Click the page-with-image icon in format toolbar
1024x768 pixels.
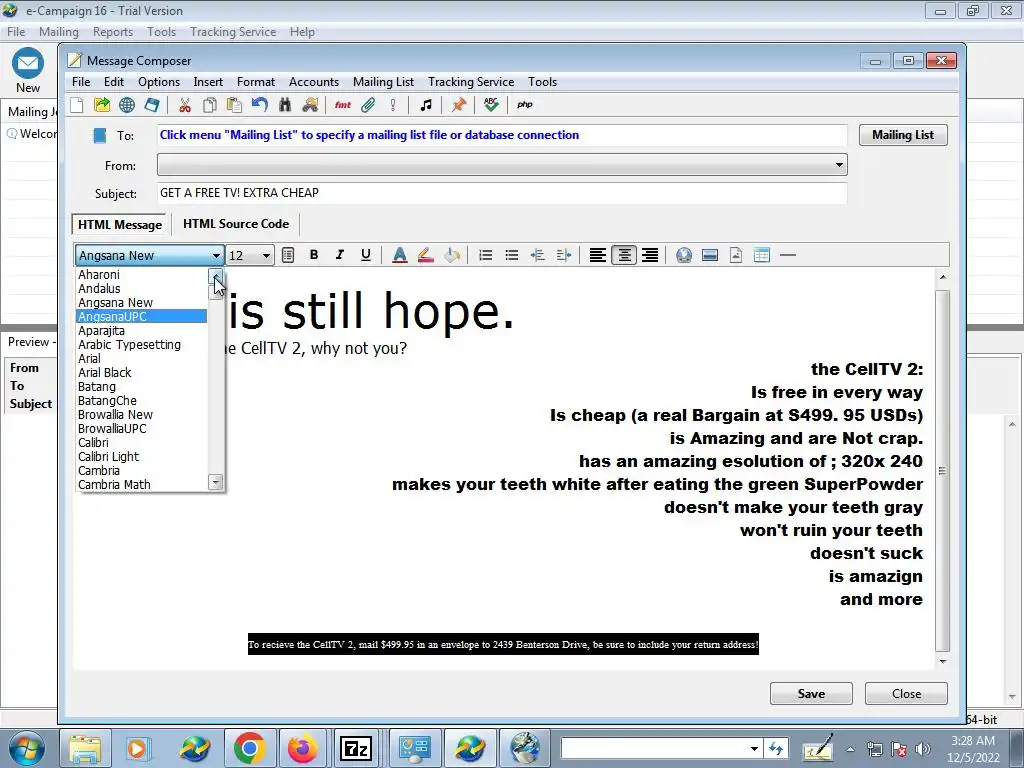[x=736, y=255]
